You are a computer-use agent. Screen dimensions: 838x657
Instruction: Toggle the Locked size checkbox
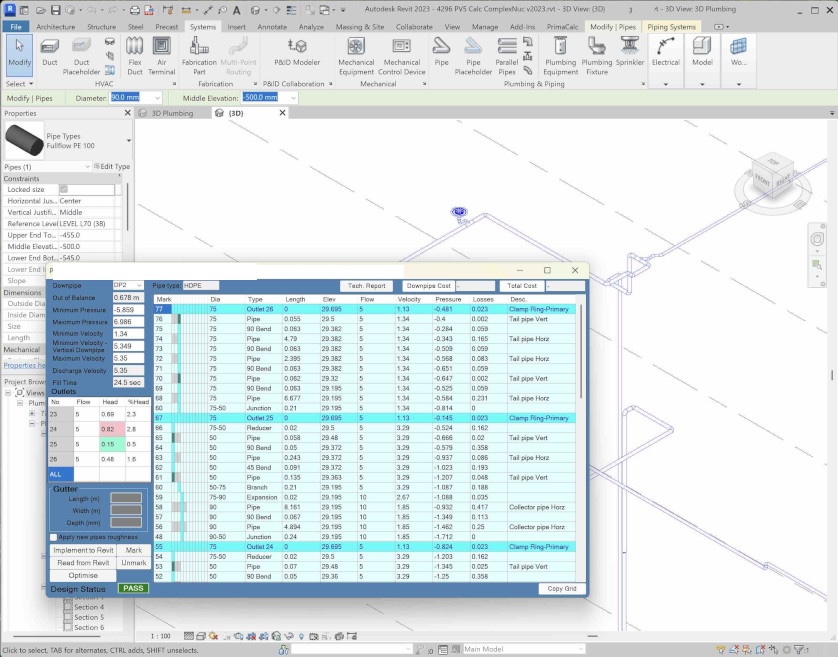click(64, 189)
